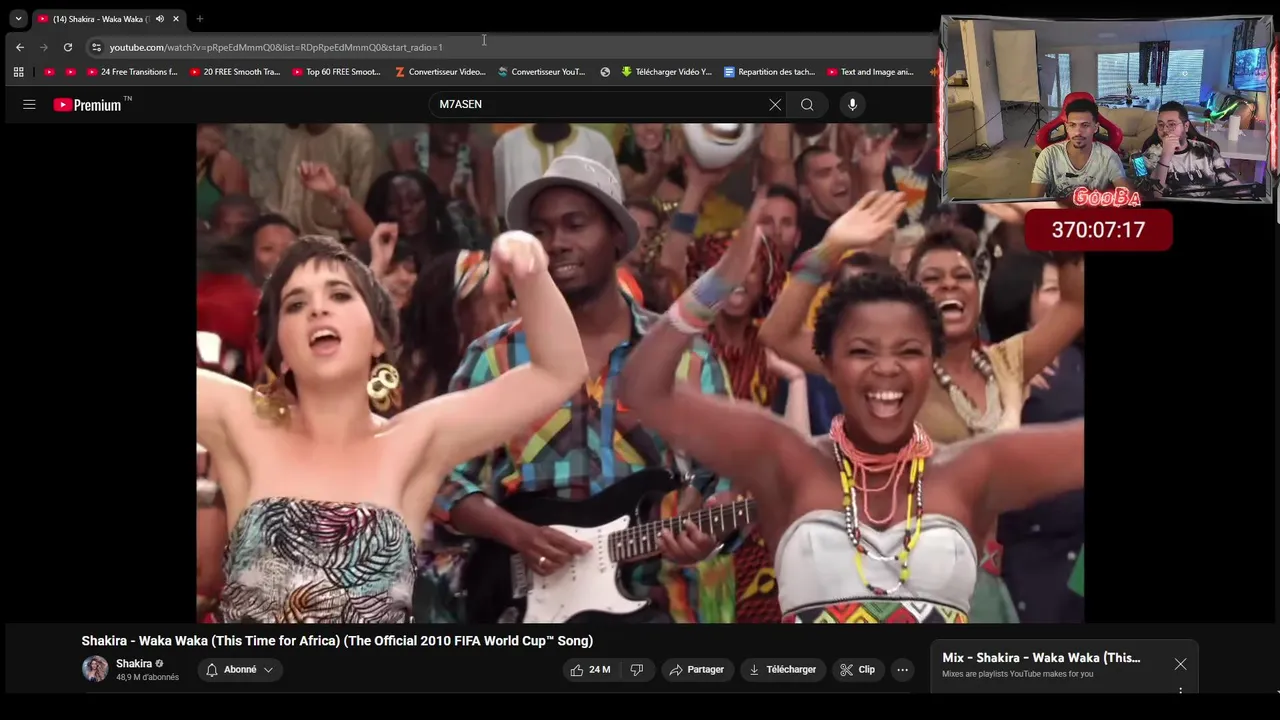Click the video title text
This screenshot has height=720, width=1280.
coord(337,641)
